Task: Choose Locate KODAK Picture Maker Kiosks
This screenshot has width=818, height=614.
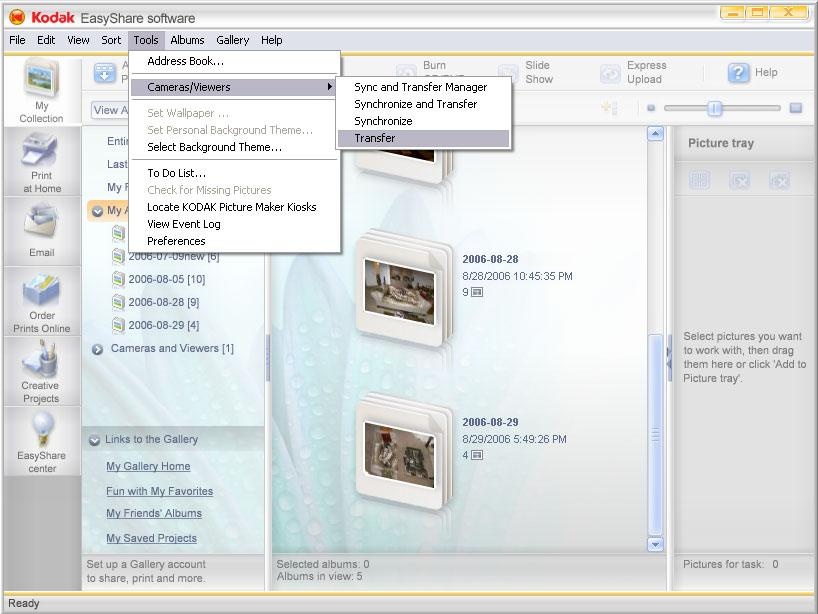Action: [x=235, y=207]
